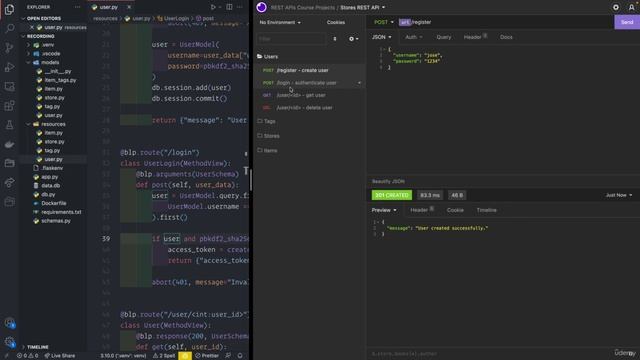Open the Auth tab dropdown
Viewport: 640px width, 360px height.
[414, 37]
